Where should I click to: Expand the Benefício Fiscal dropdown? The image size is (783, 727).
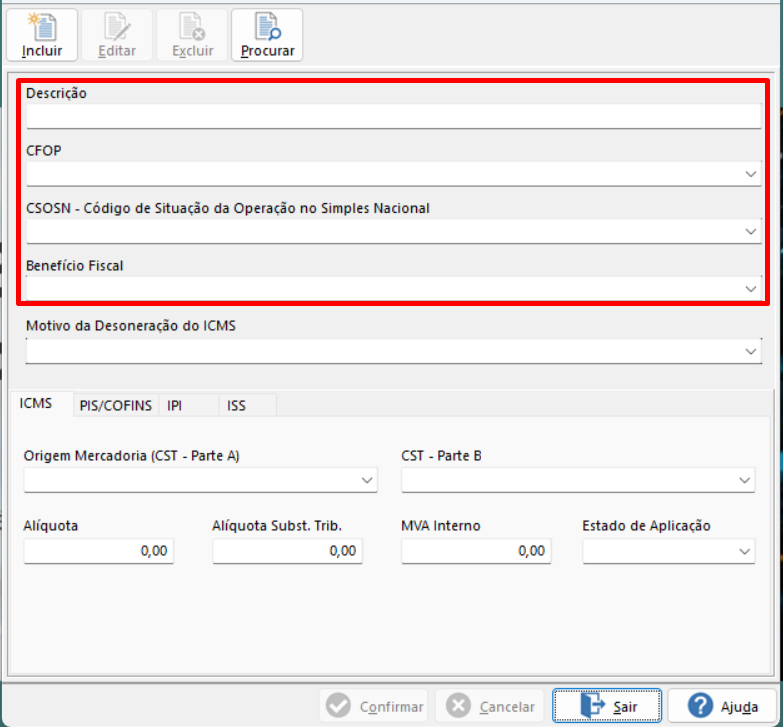(x=393, y=289)
